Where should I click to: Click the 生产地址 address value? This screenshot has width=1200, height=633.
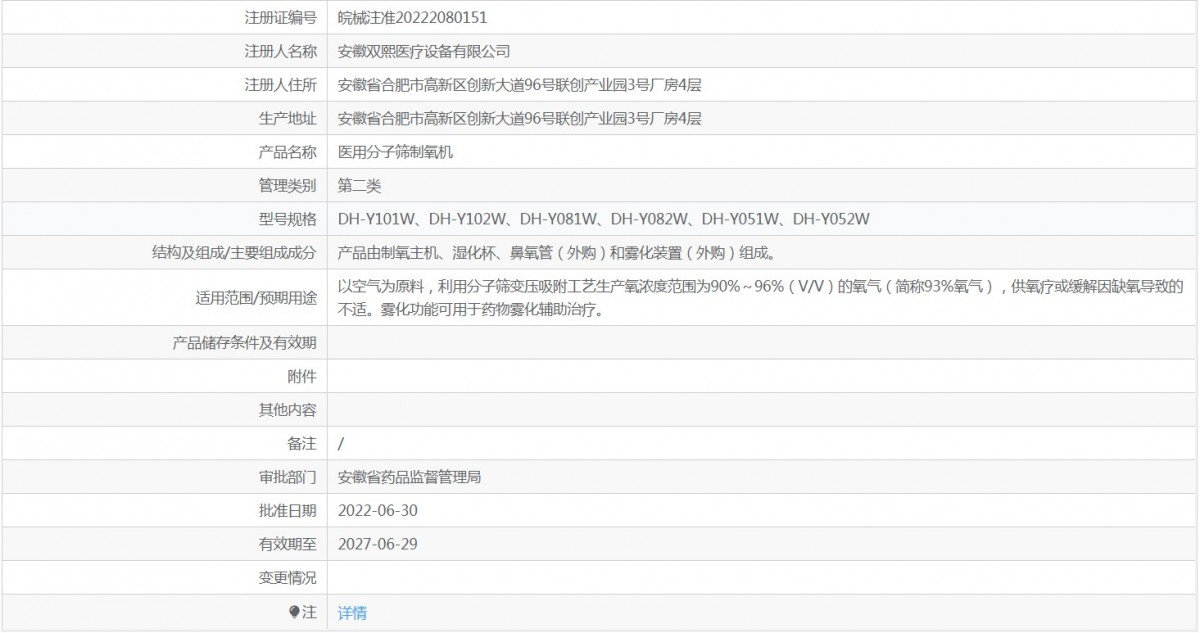520,119
